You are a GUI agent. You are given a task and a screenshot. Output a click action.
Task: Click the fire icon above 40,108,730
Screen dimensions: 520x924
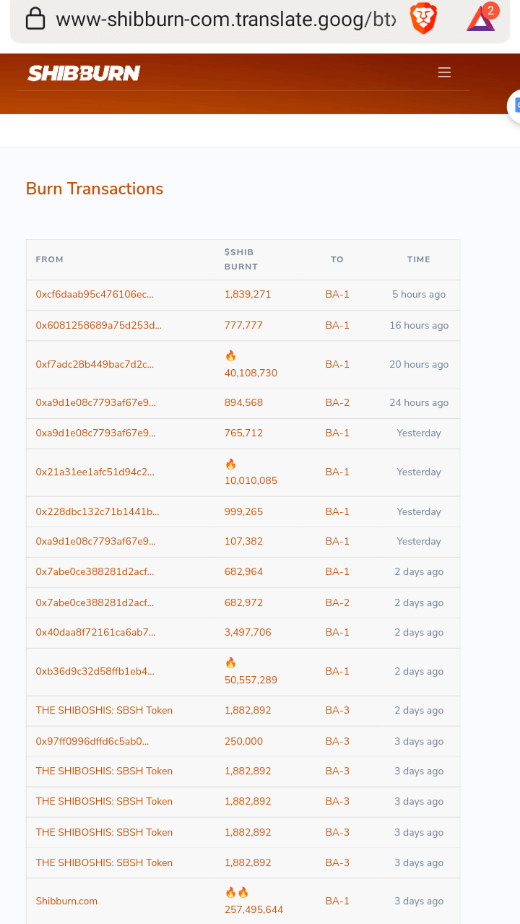point(230,355)
